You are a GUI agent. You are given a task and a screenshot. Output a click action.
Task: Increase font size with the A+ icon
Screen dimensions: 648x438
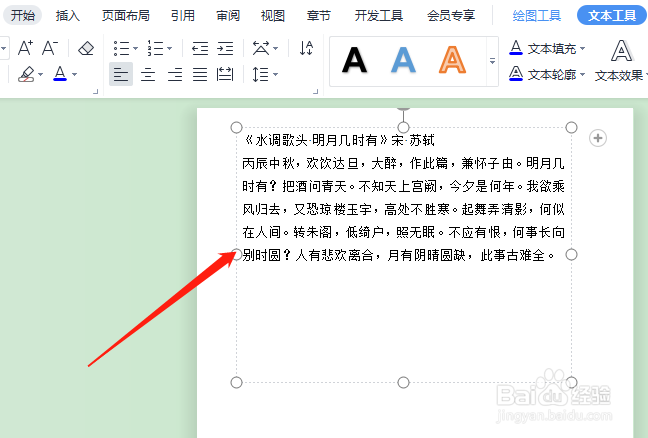click(25, 48)
